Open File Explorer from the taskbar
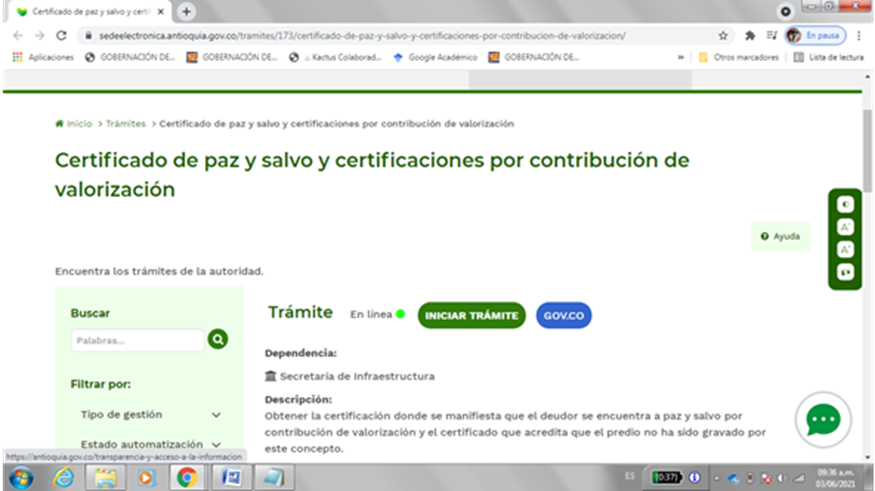Screen dimensions: 875x491 pyautogui.click(x=105, y=478)
